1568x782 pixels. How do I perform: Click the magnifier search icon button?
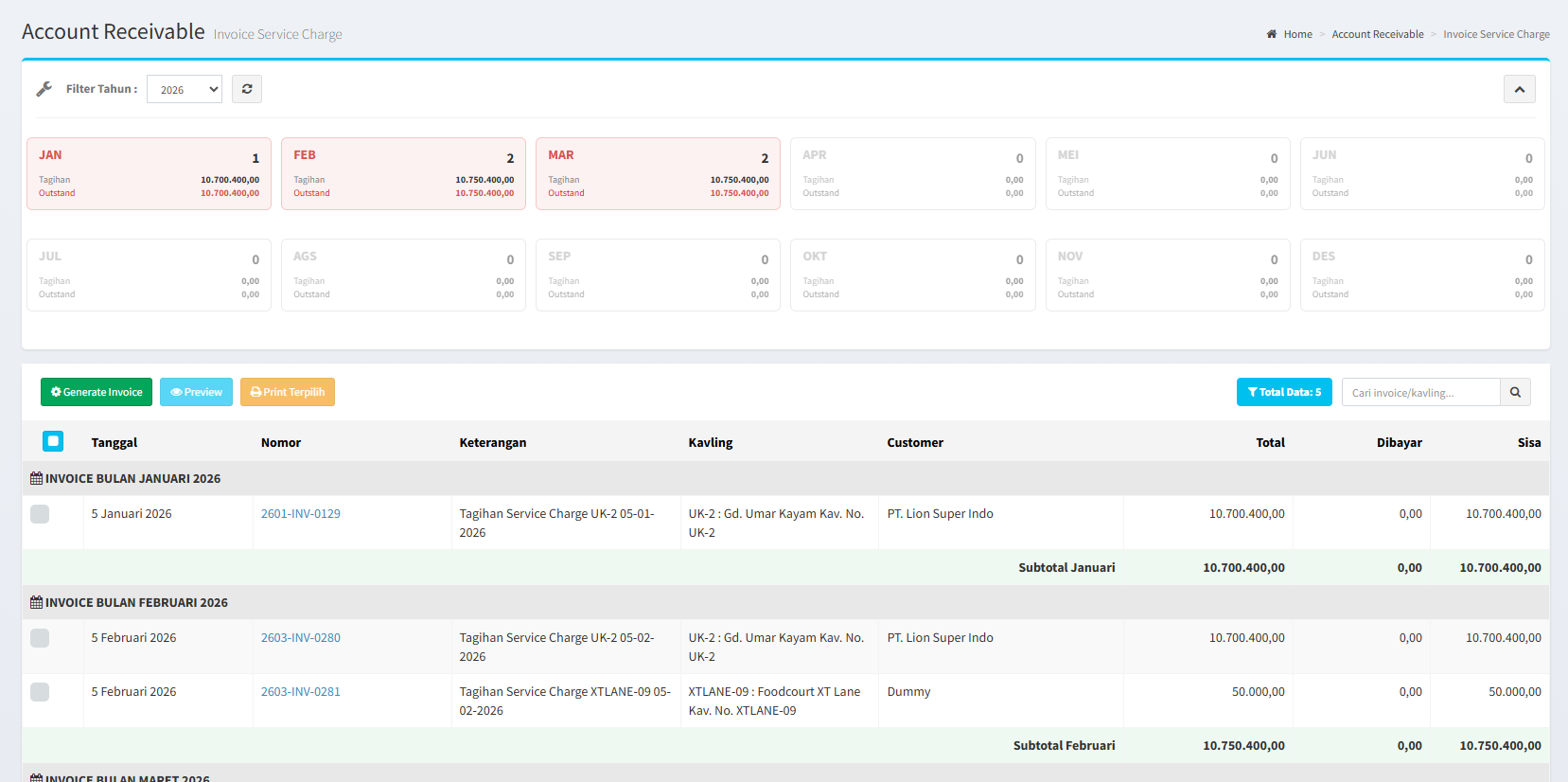click(1515, 392)
